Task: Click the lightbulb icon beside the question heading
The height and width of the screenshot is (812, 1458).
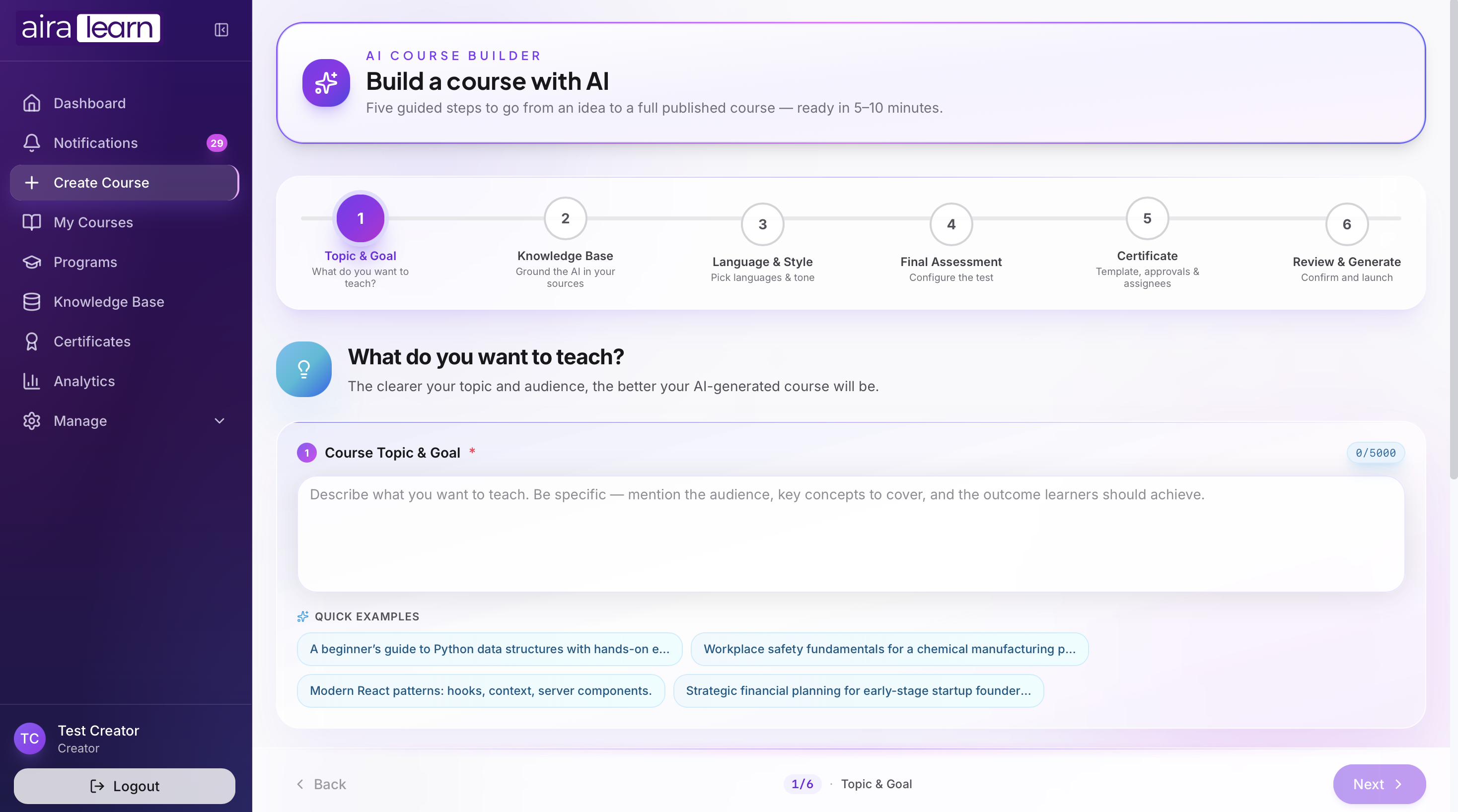Action: (x=304, y=369)
